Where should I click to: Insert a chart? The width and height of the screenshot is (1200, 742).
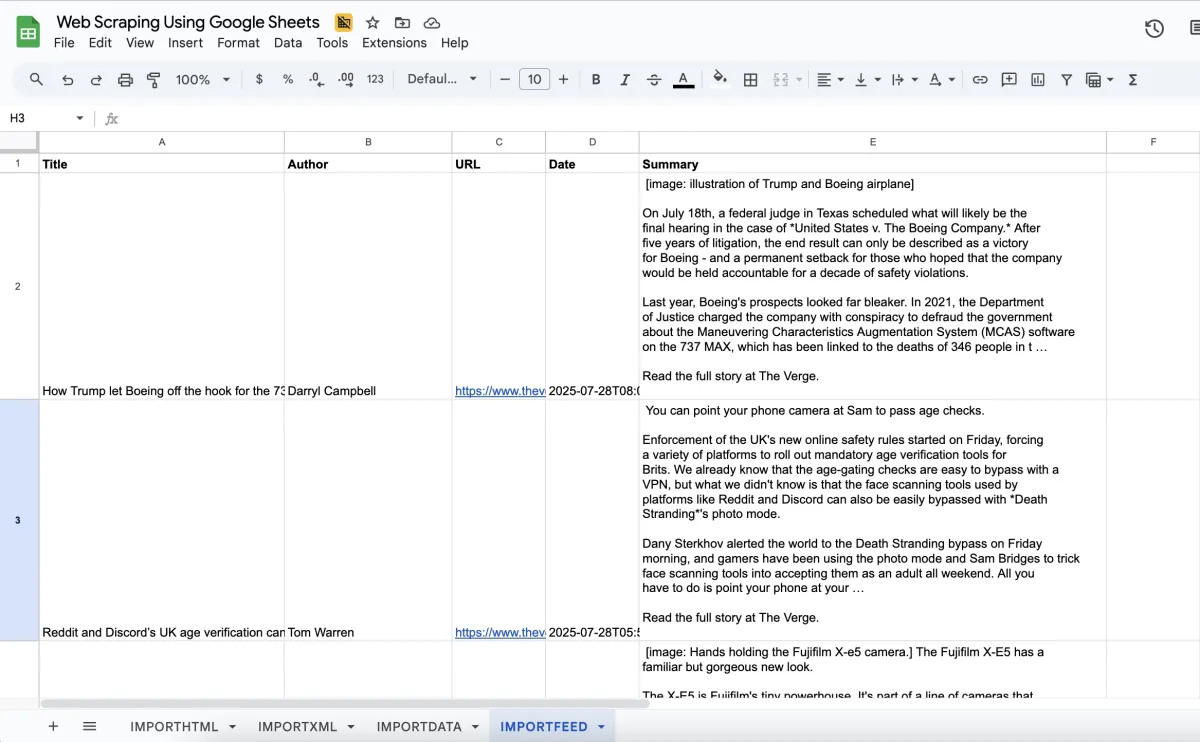(x=1038, y=80)
